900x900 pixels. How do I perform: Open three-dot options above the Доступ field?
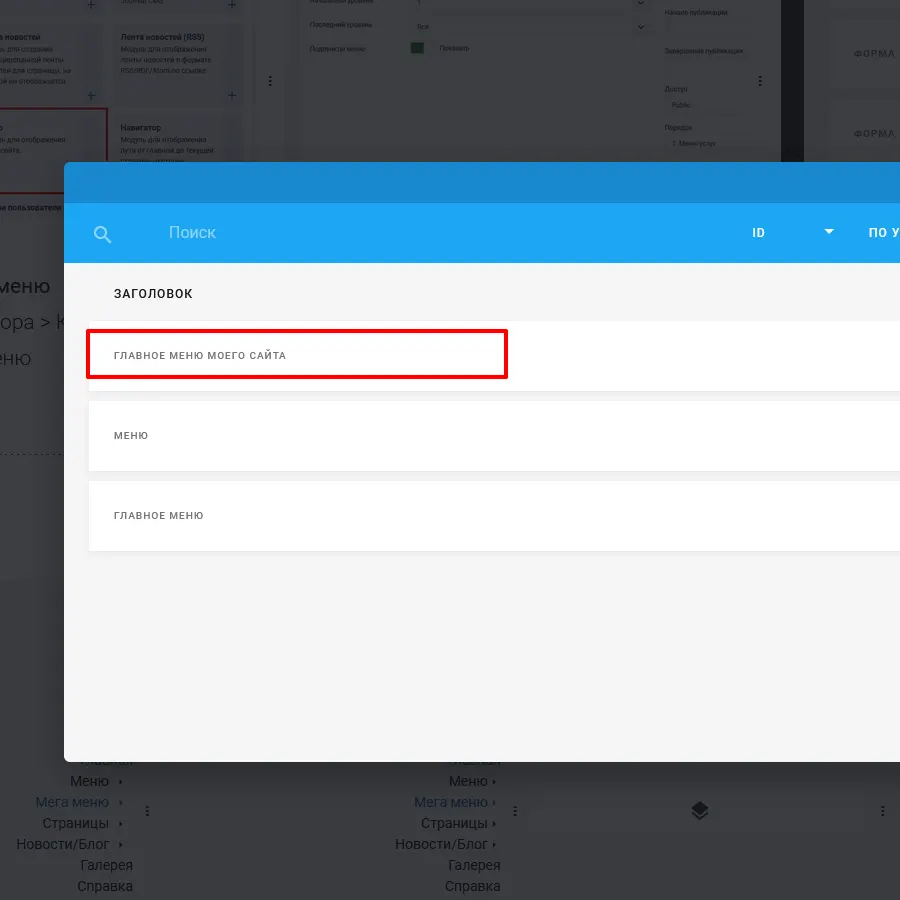tap(760, 81)
